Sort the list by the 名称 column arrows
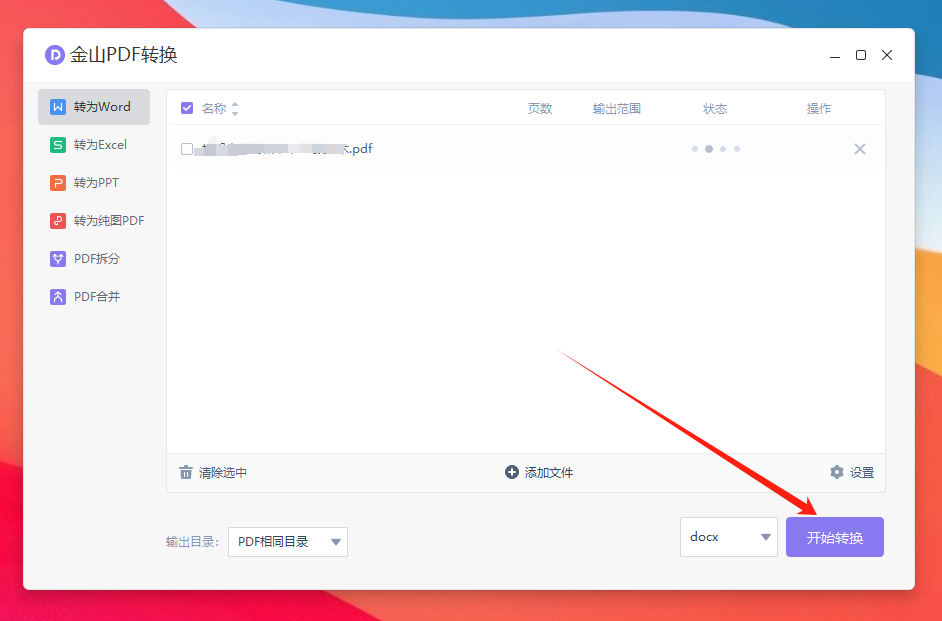 tap(235, 109)
